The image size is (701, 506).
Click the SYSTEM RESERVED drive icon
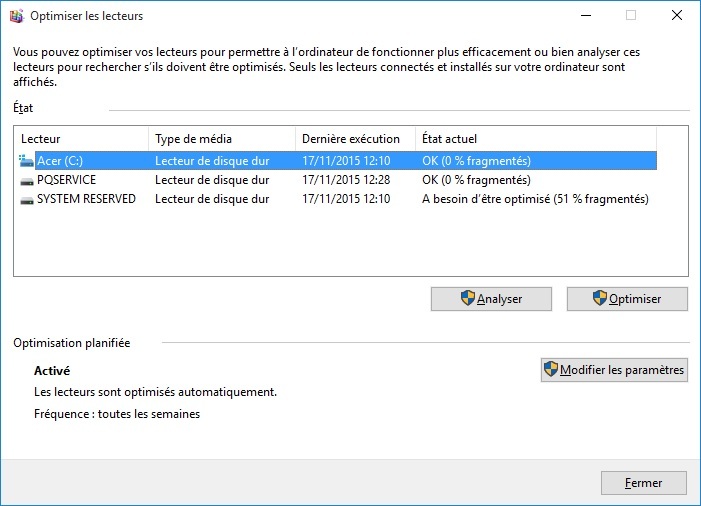tap(27, 200)
